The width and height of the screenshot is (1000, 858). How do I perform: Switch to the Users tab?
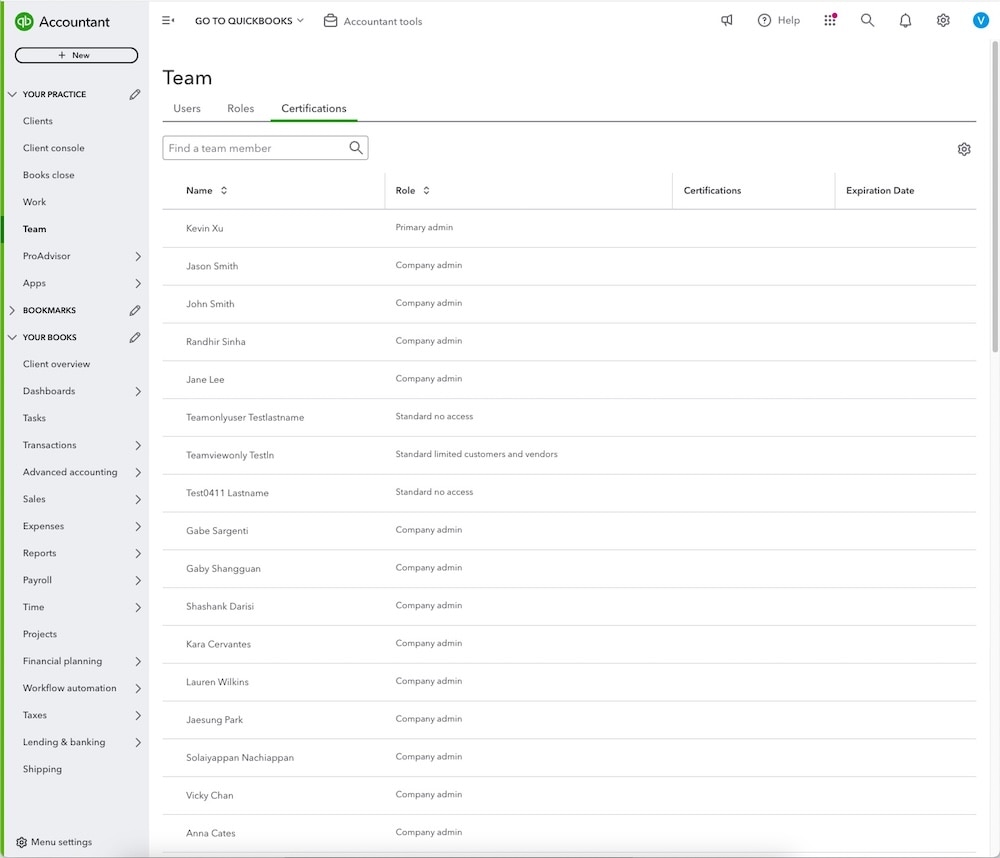(x=186, y=108)
